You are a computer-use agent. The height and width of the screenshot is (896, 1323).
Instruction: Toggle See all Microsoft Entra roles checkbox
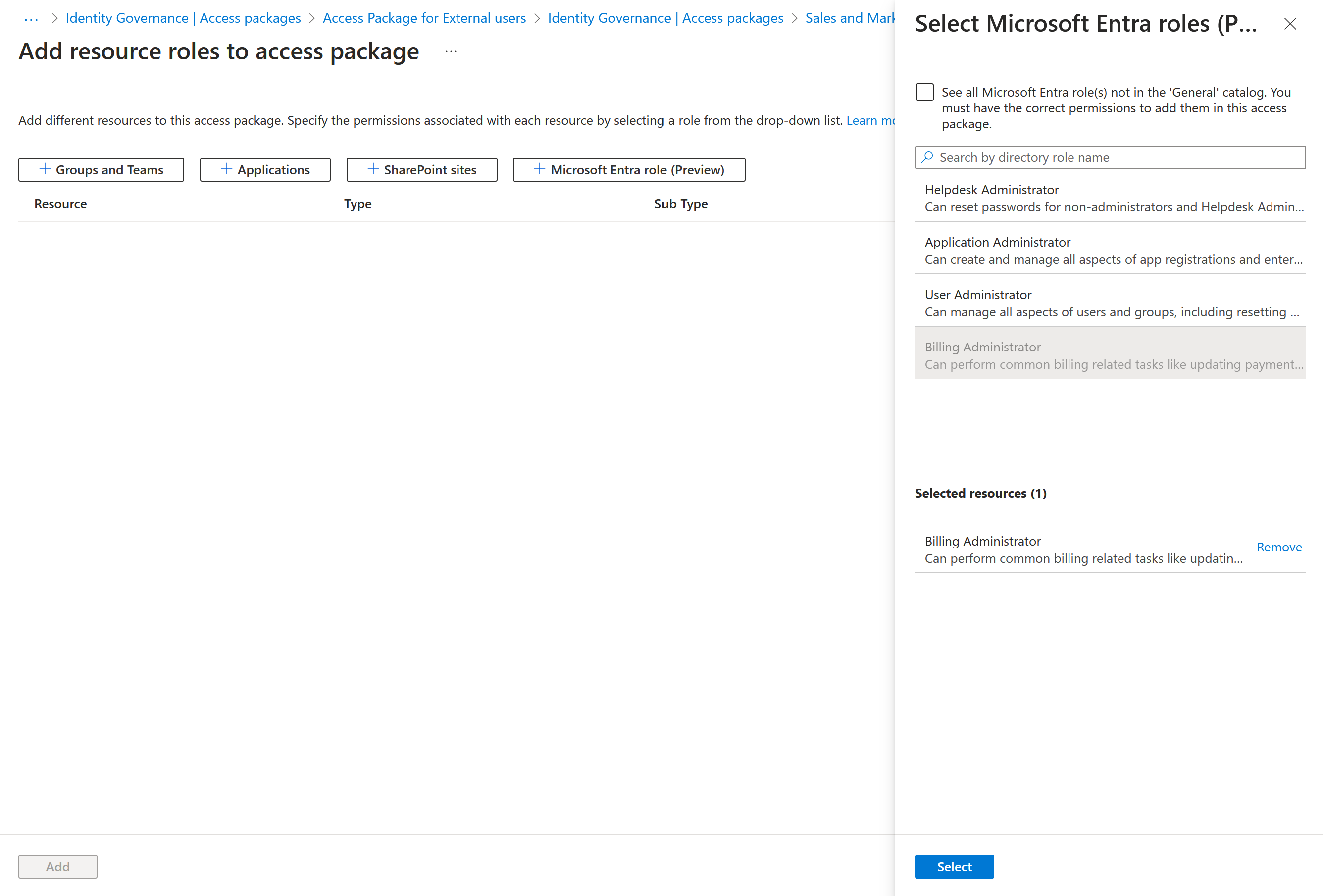[x=924, y=91]
